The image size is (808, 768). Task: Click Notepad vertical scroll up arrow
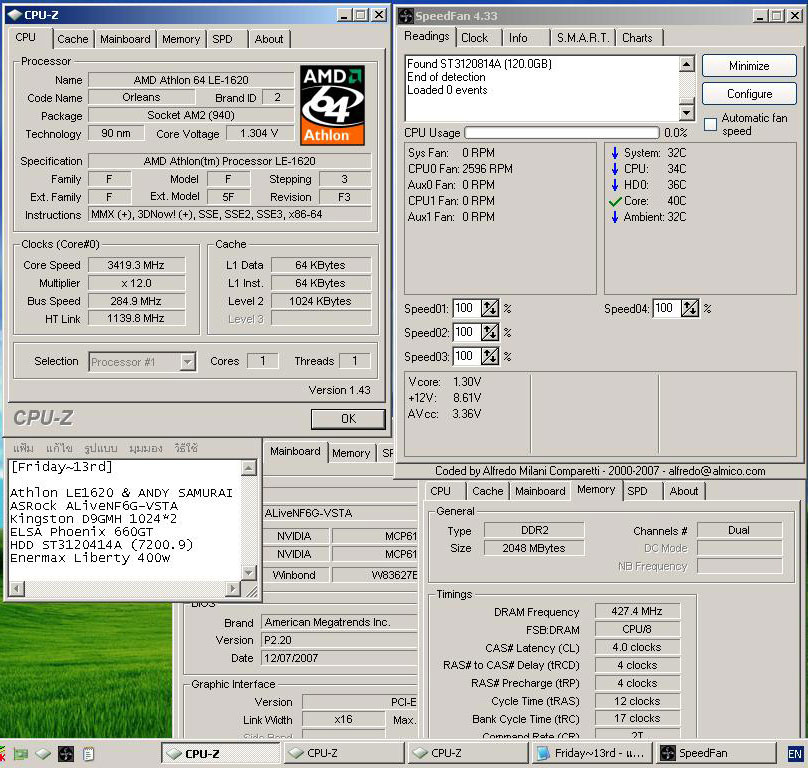coord(248,468)
